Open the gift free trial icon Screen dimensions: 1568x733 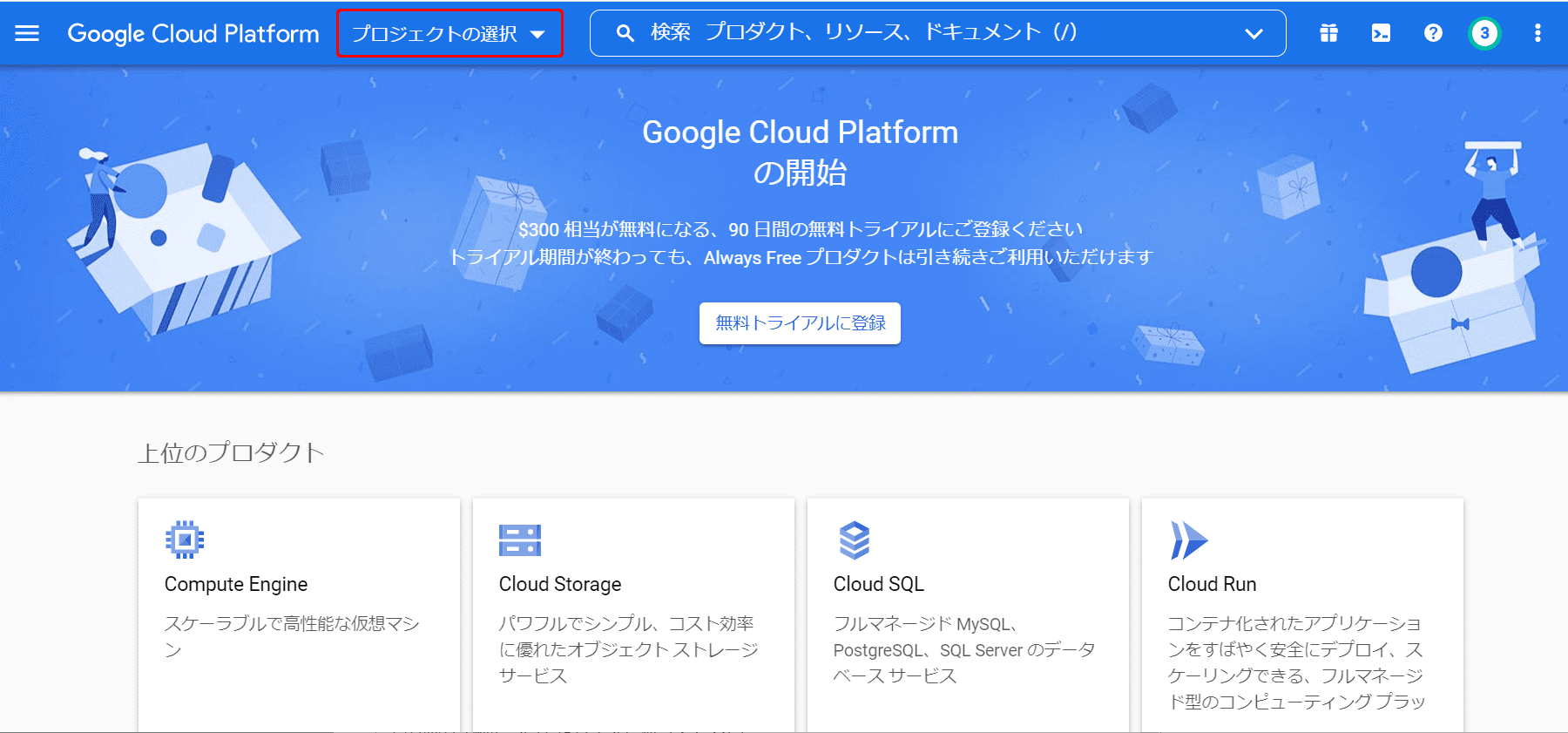1328,33
